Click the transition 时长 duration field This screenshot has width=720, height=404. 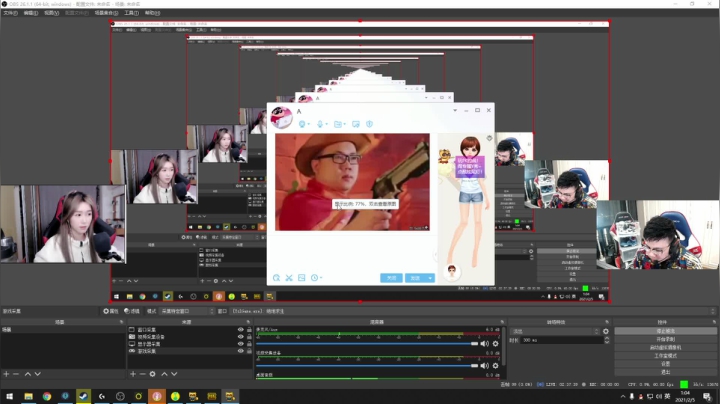tap(562, 340)
